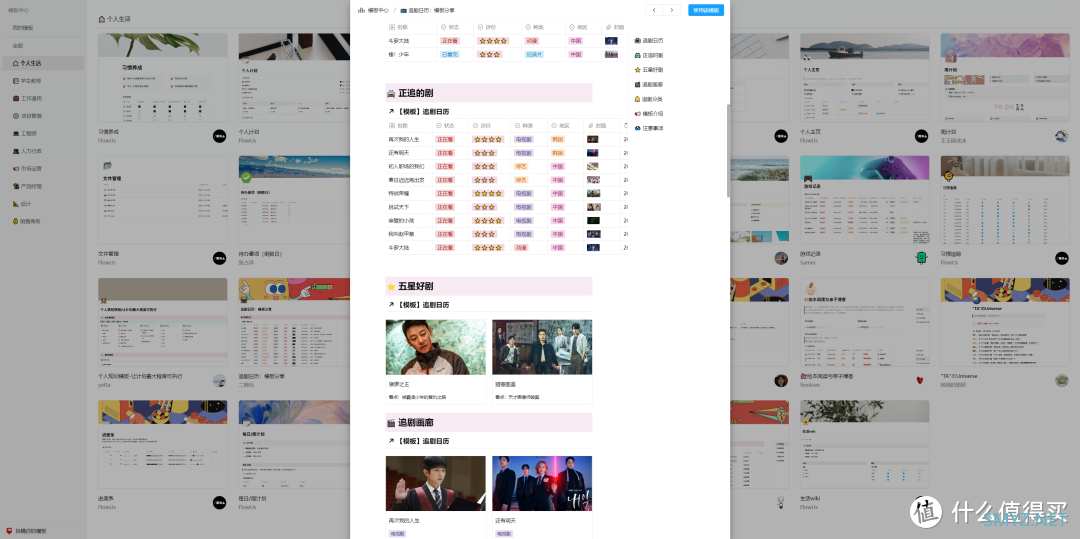
Task: Open 文件管理 template card in background gallery
Action: (x=163, y=200)
